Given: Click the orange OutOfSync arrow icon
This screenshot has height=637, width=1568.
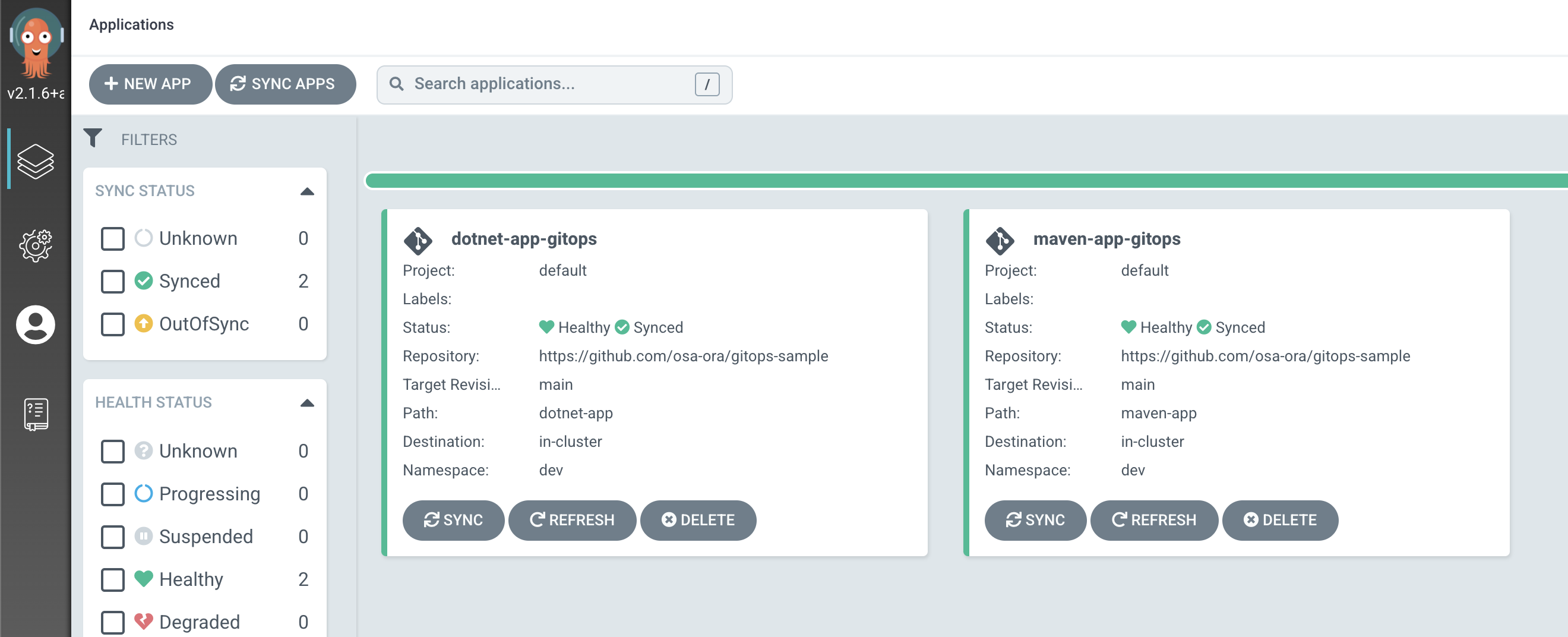Looking at the screenshot, I should pos(144,323).
